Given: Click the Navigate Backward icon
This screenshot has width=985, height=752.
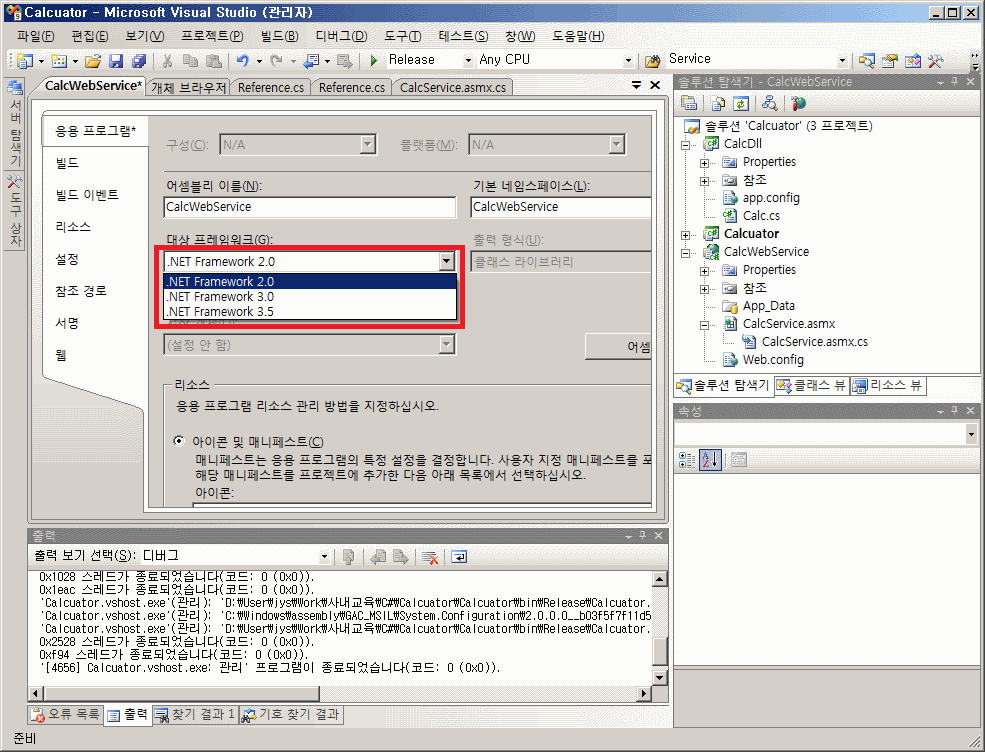Looking at the screenshot, I should coord(311,60).
